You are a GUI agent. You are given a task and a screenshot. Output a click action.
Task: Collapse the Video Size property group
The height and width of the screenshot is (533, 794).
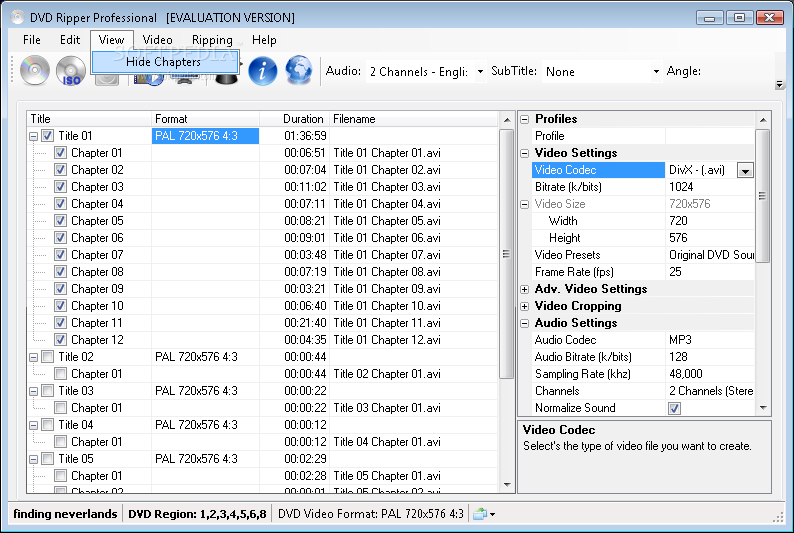(x=525, y=204)
